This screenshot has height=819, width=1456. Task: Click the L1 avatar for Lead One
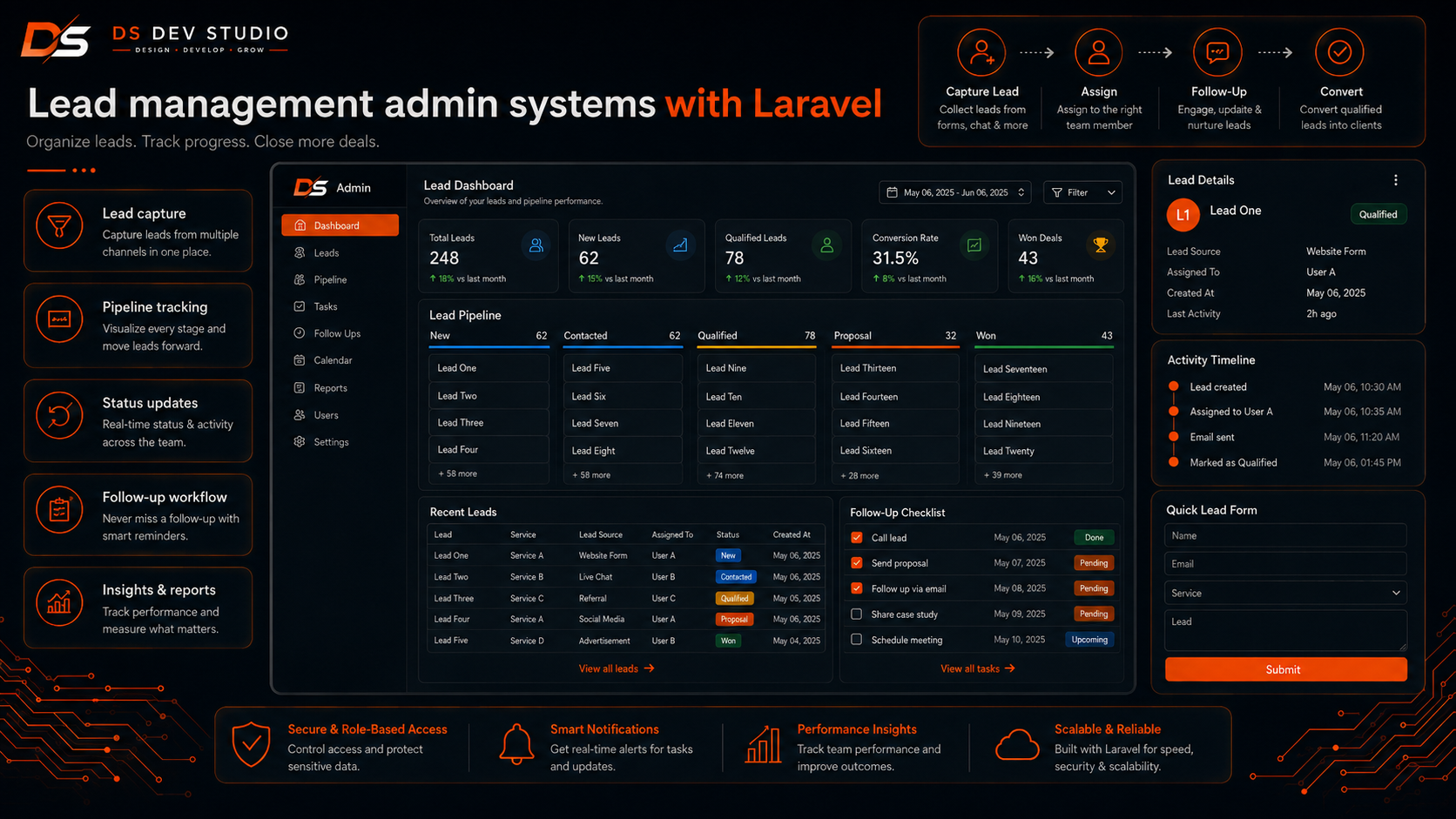point(1183,214)
